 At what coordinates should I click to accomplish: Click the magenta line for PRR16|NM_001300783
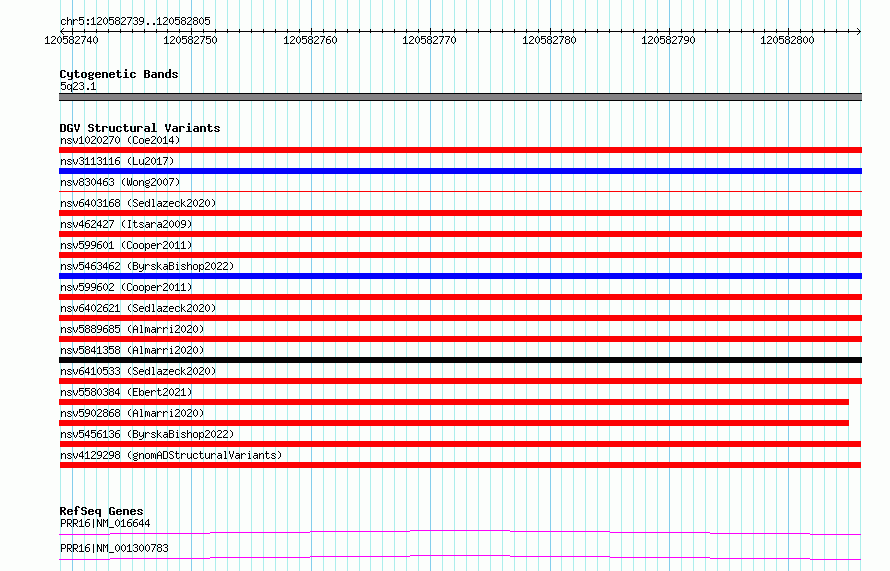coord(460,557)
